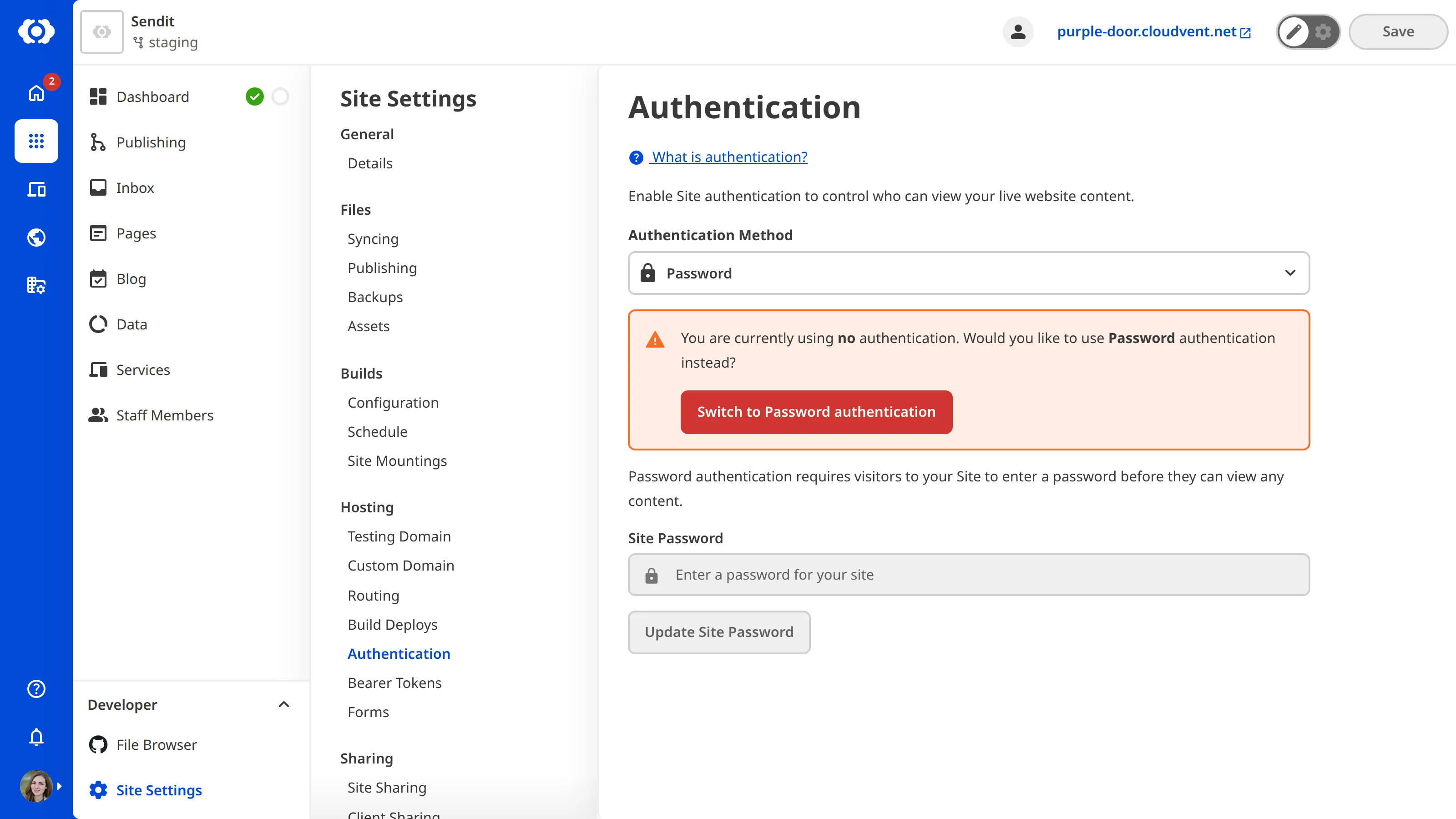Open Configuration under Builds
The image size is (1456, 819).
pos(393,402)
